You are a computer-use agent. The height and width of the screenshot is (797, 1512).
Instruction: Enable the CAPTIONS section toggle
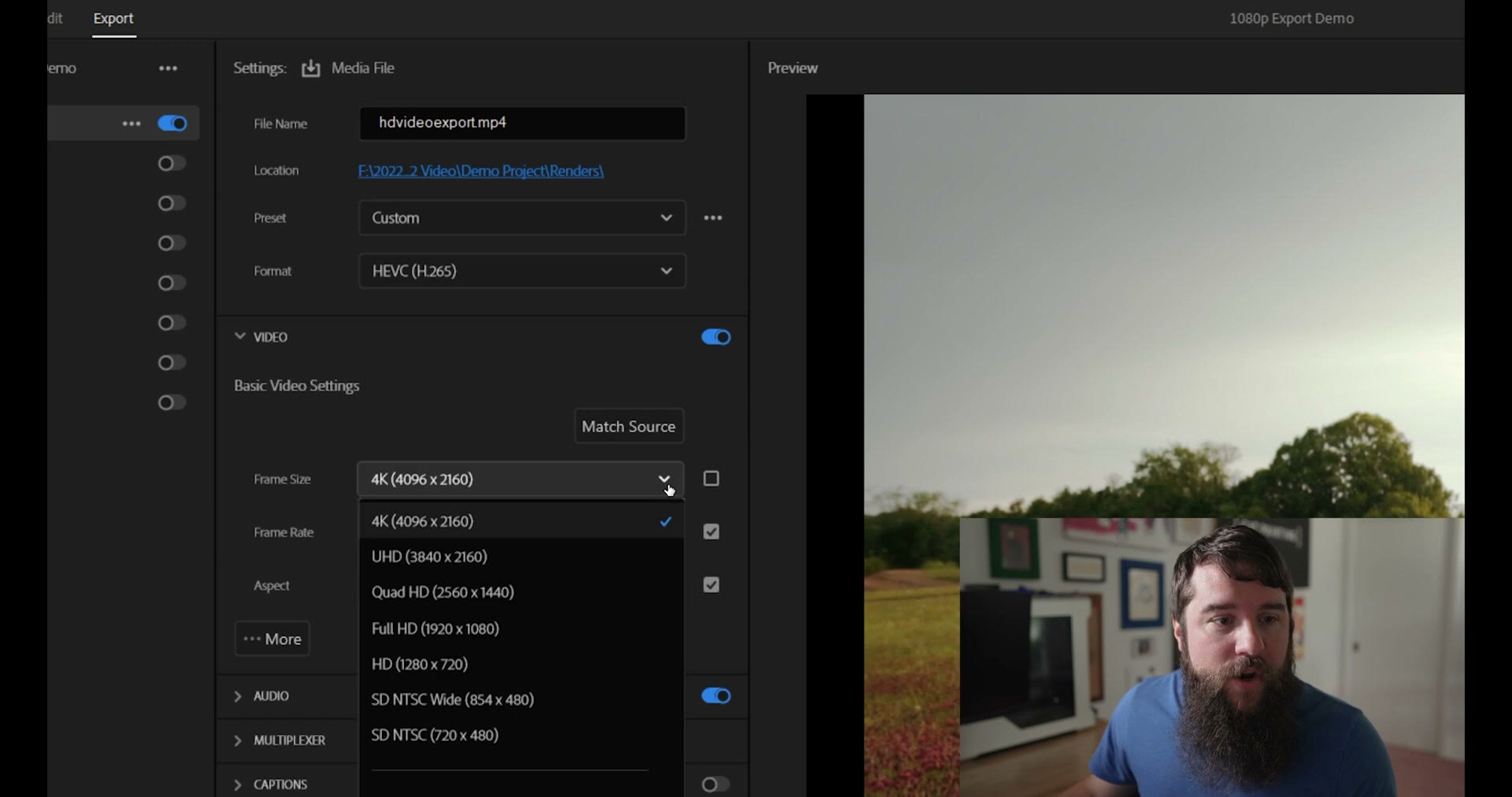point(716,784)
